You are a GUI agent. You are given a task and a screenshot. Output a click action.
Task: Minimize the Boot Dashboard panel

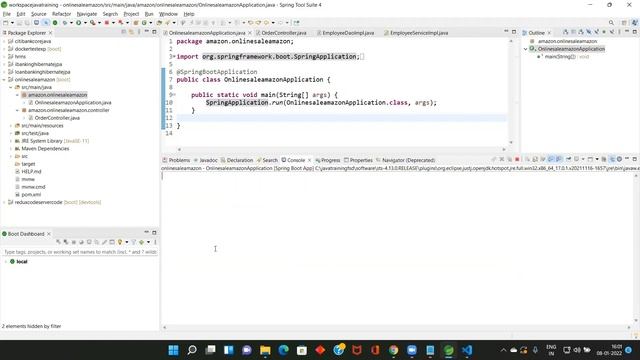click(x=147, y=232)
